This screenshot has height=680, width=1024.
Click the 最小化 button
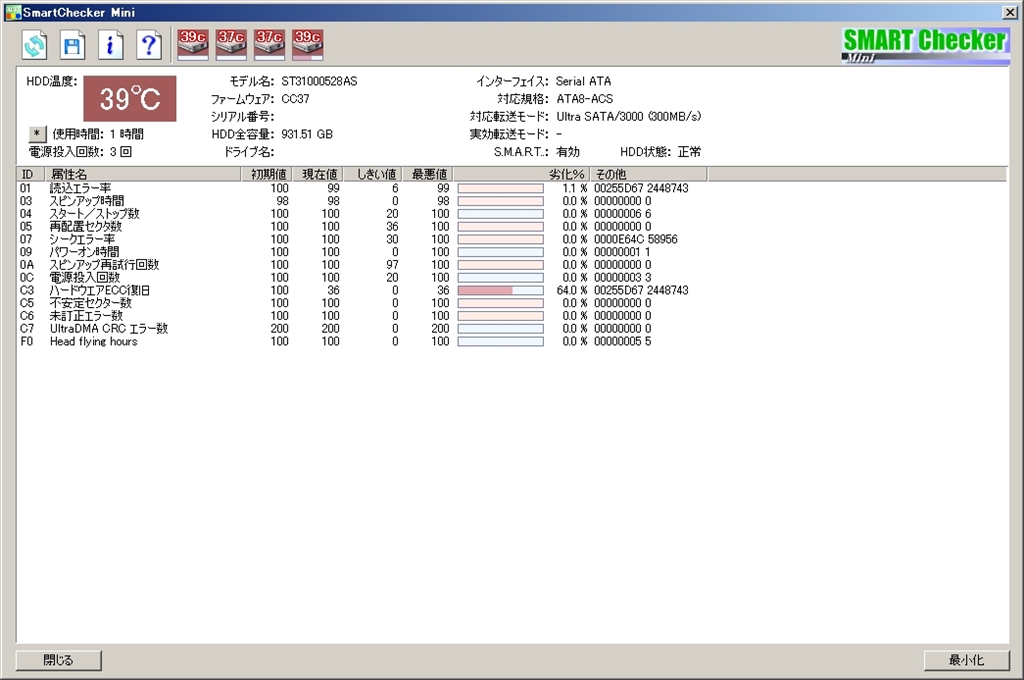pos(967,660)
